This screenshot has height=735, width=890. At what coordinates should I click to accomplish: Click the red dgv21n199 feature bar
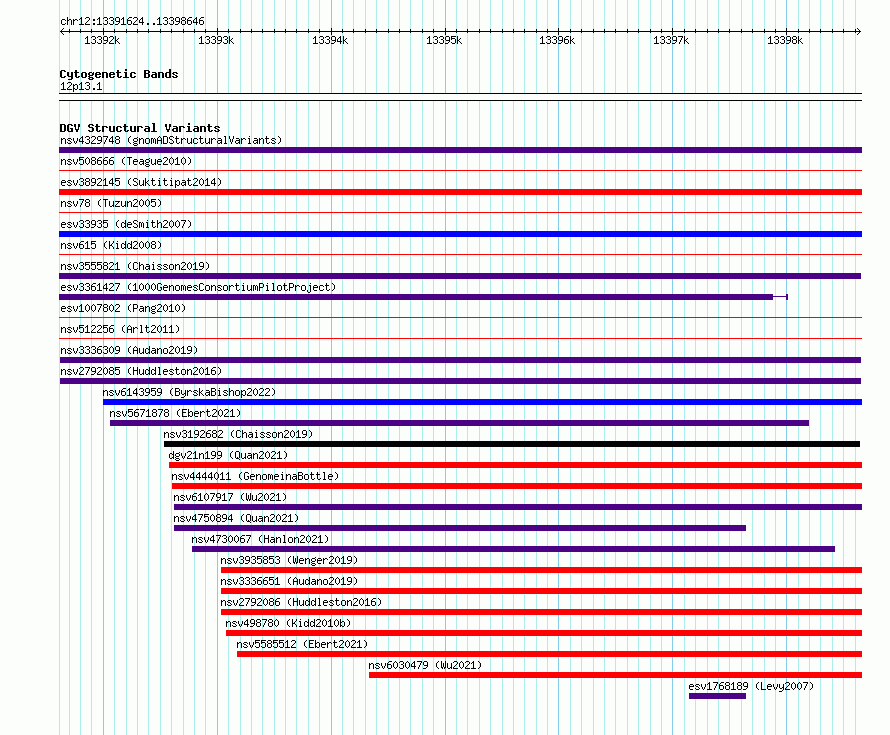[x=515, y=465]
